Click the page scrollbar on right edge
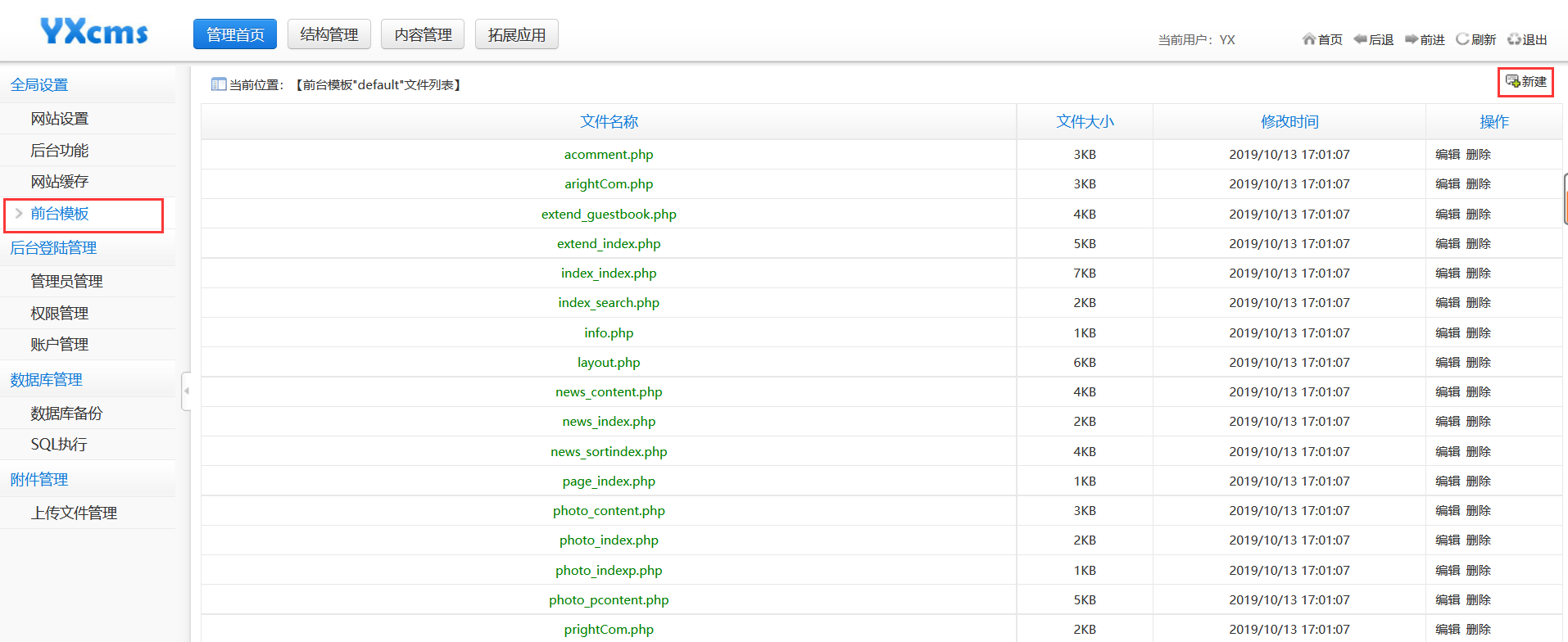Screen dimensions: 1568x642 pyautogui.click(x=1566, y=199)
